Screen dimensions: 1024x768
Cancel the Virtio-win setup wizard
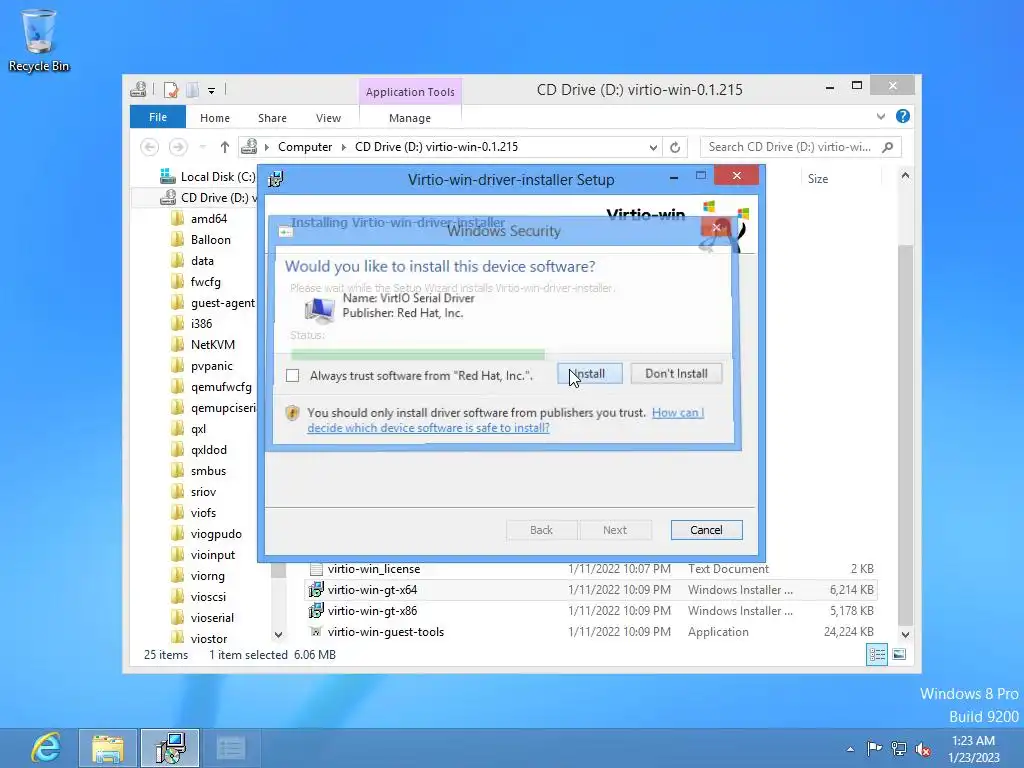707,530
